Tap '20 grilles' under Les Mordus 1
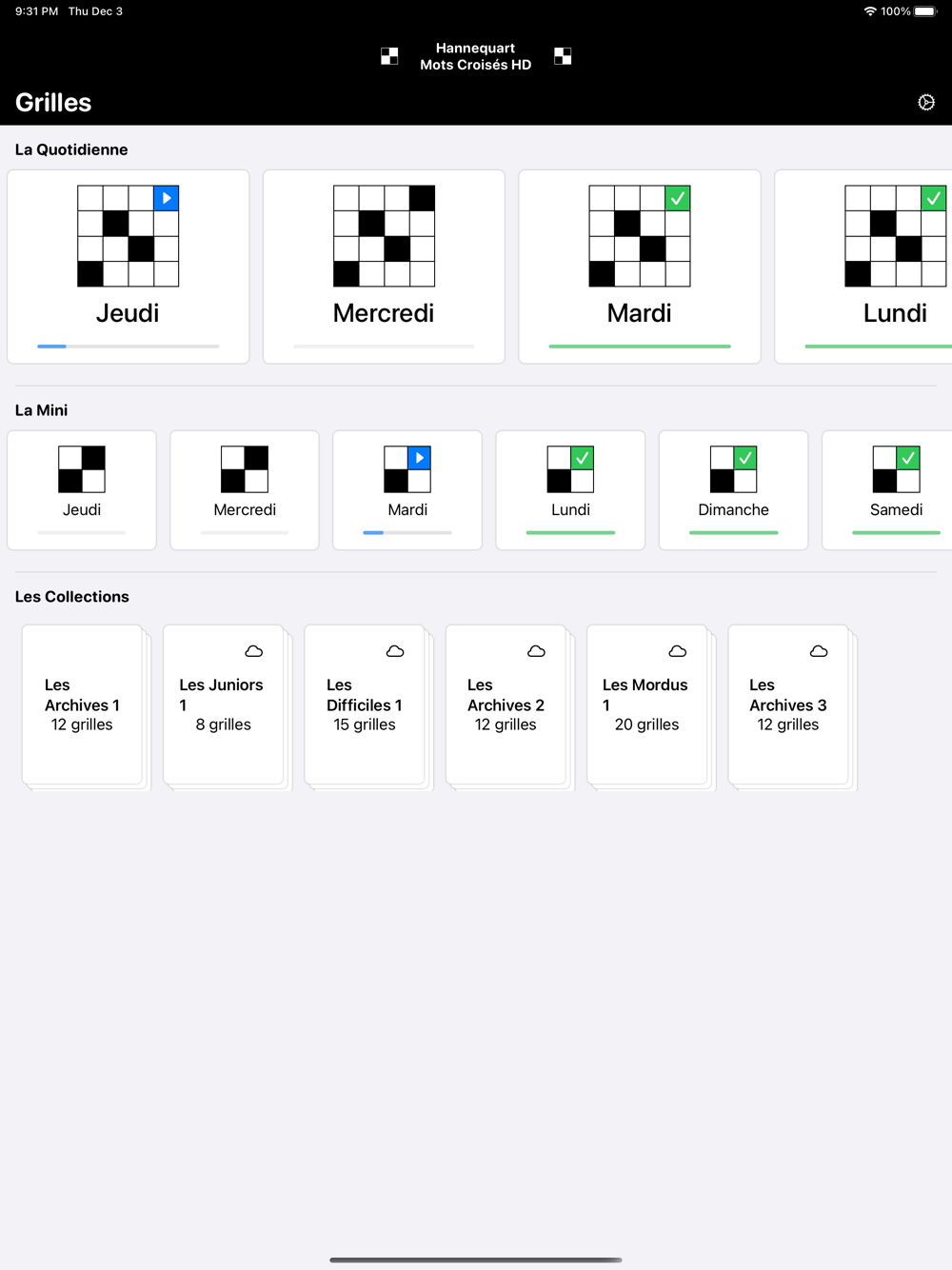This screenshot has height=1270, width=952. point(647,724)
